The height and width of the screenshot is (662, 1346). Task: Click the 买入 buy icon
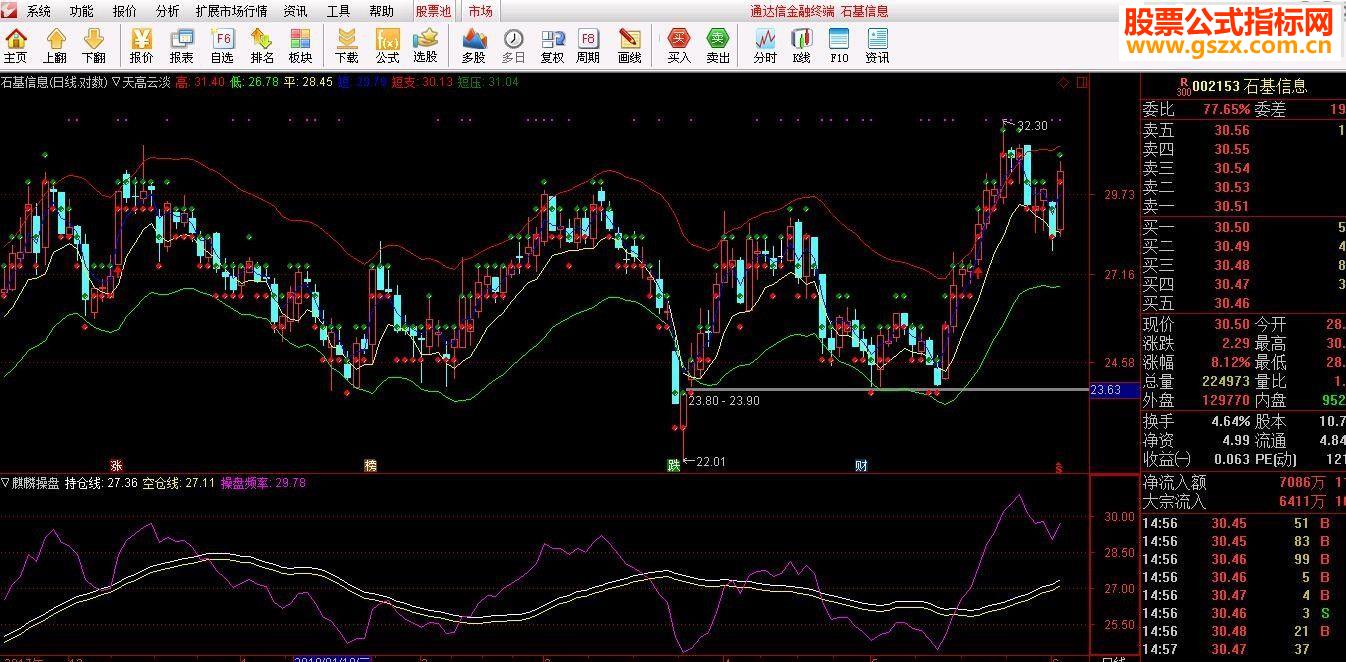point(679,46)
